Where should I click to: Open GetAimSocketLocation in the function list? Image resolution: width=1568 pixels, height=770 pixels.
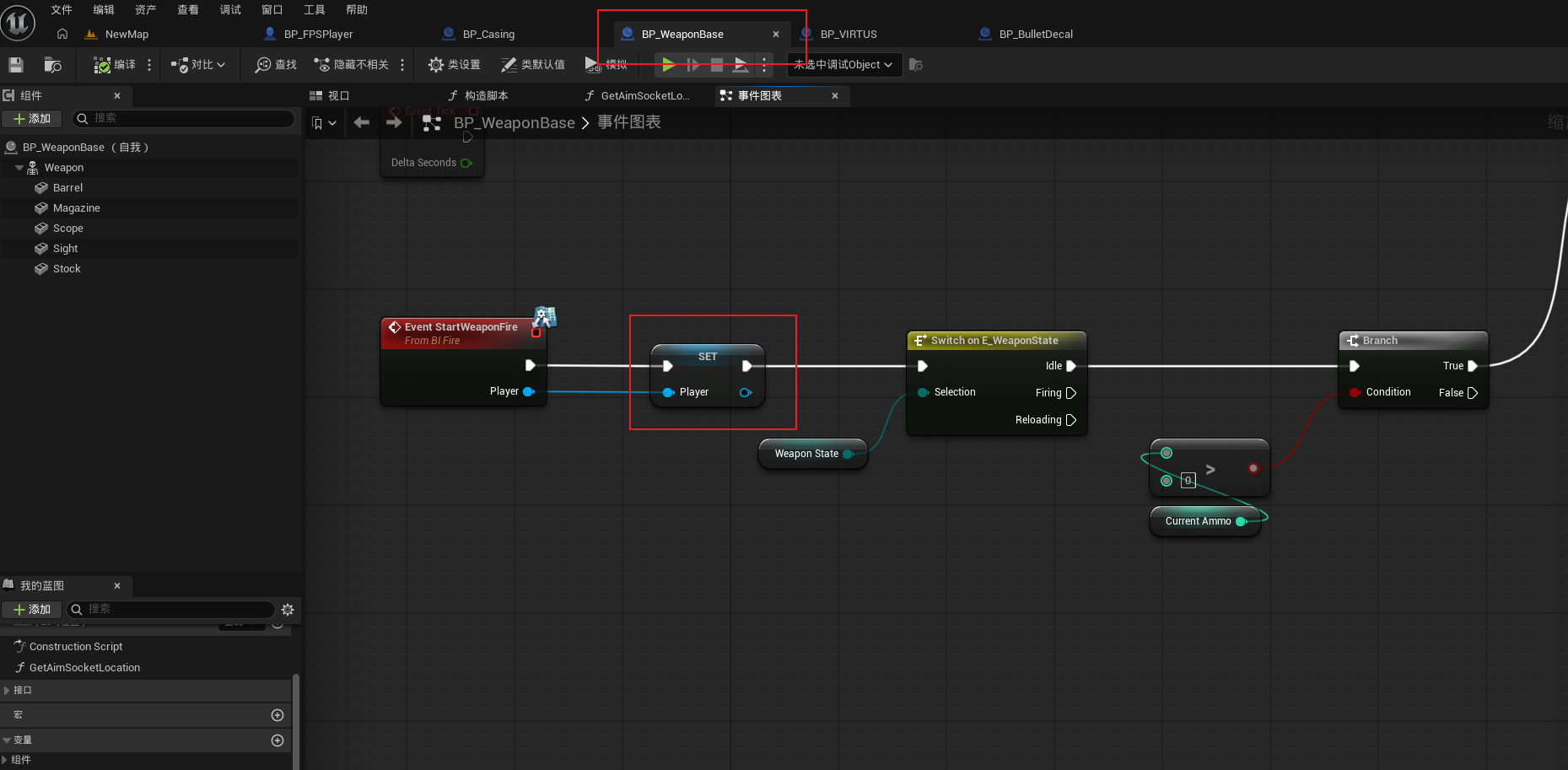[84, 668]
